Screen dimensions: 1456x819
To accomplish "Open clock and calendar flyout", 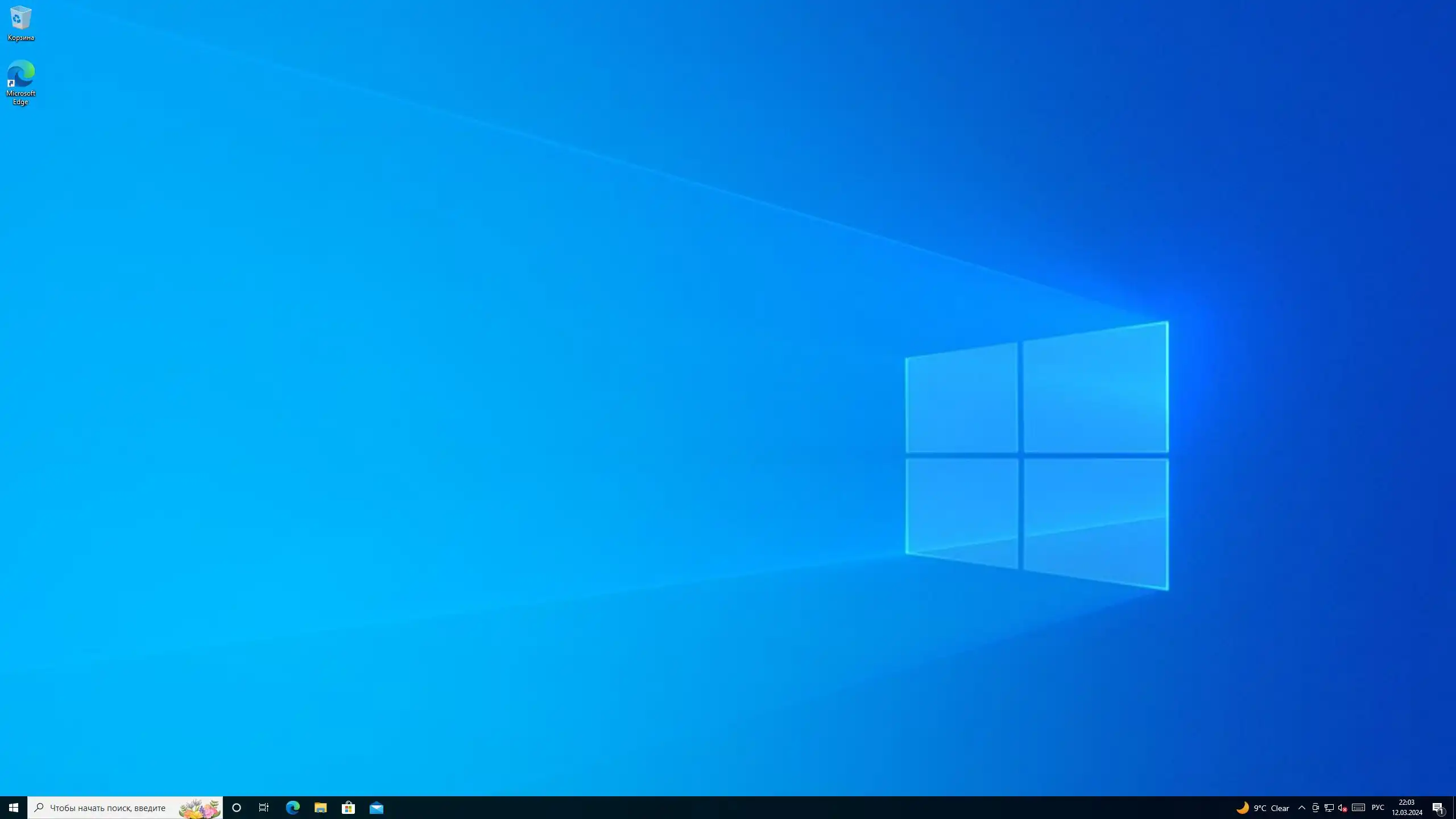I will pyautogui.click(x=1407, y=808).
